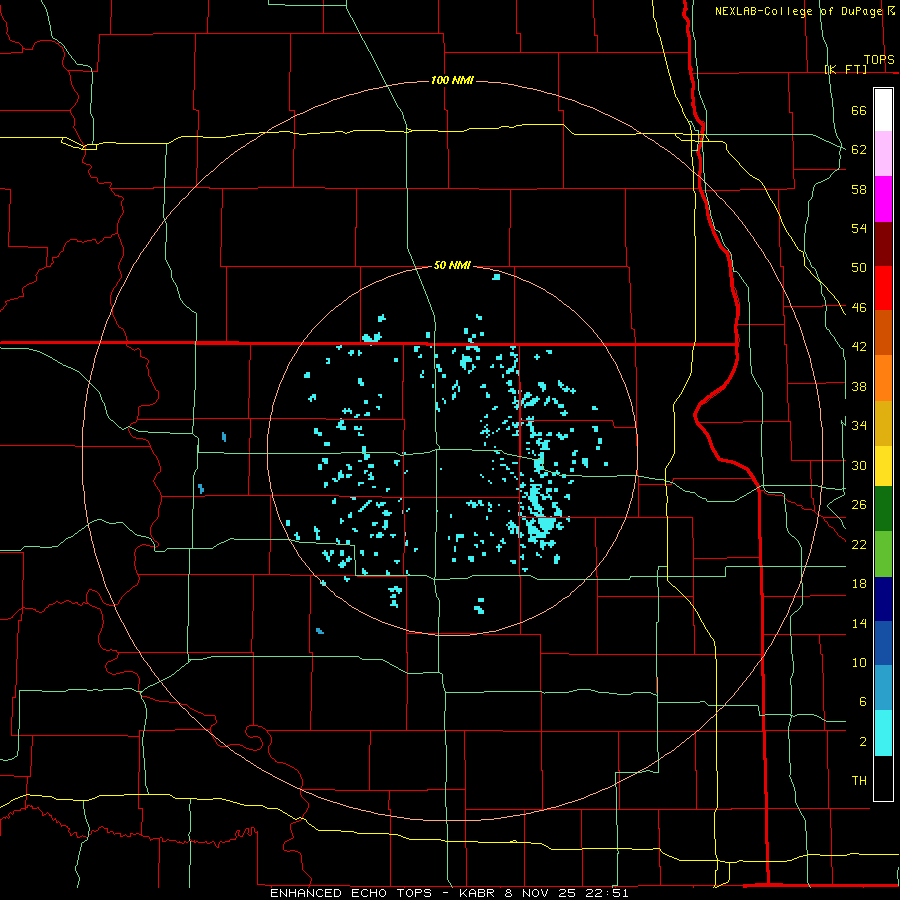Click the 54 legend value

point(859,228)
